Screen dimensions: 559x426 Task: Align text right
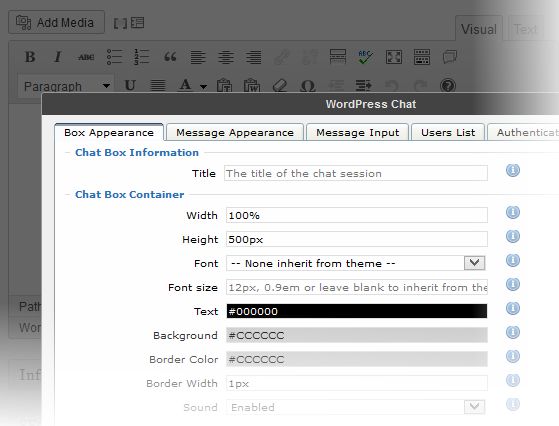(253, 57)
